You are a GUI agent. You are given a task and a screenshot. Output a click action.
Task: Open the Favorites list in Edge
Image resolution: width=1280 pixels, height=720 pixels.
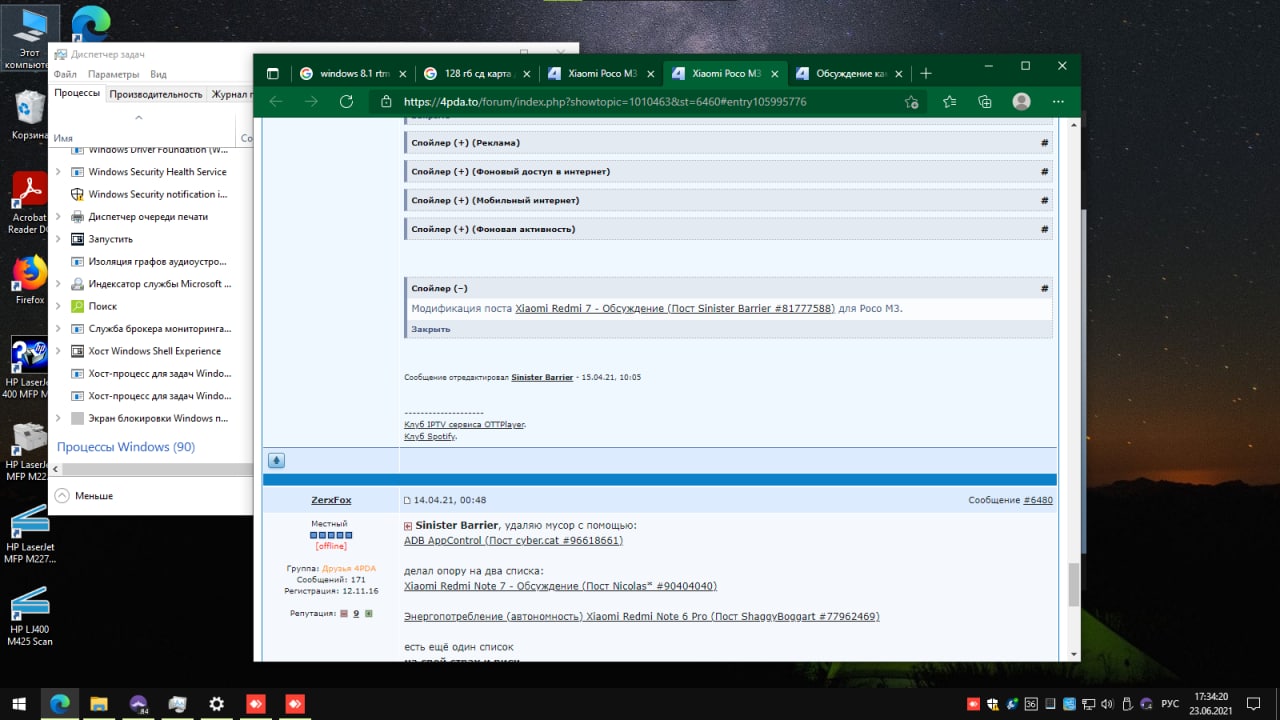pyautogui.click(x=949, y=101)
